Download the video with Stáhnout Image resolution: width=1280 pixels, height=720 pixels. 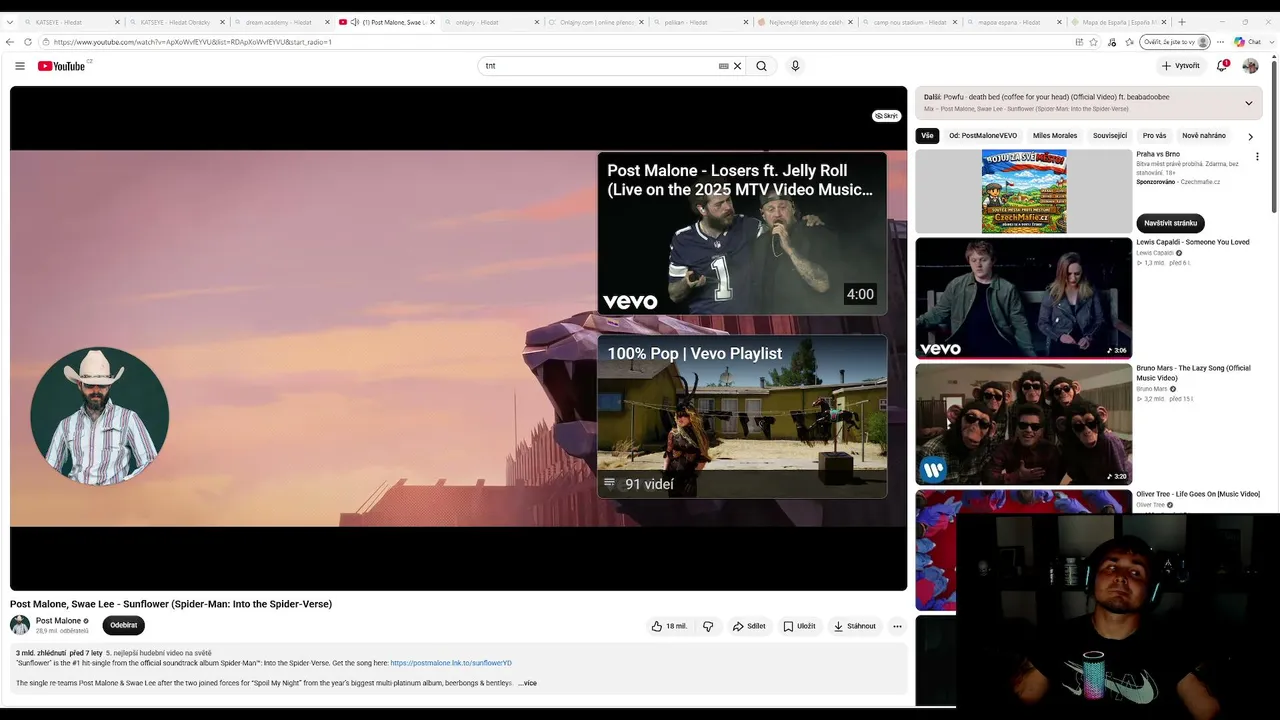pos(855,626)
